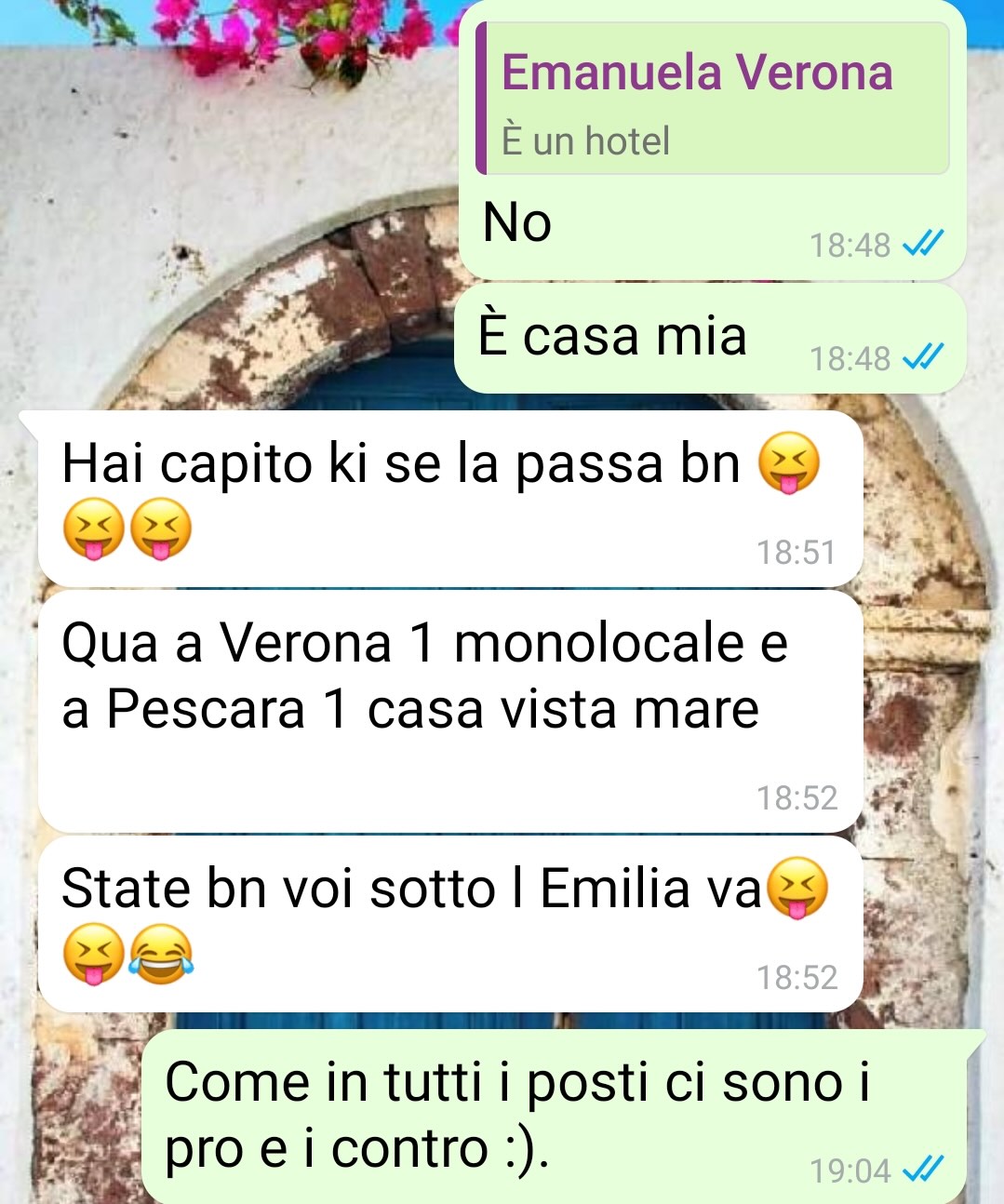Tap the laughing tears emoji
Screen dimensions: 1004x1204
(x=161, y=955)
